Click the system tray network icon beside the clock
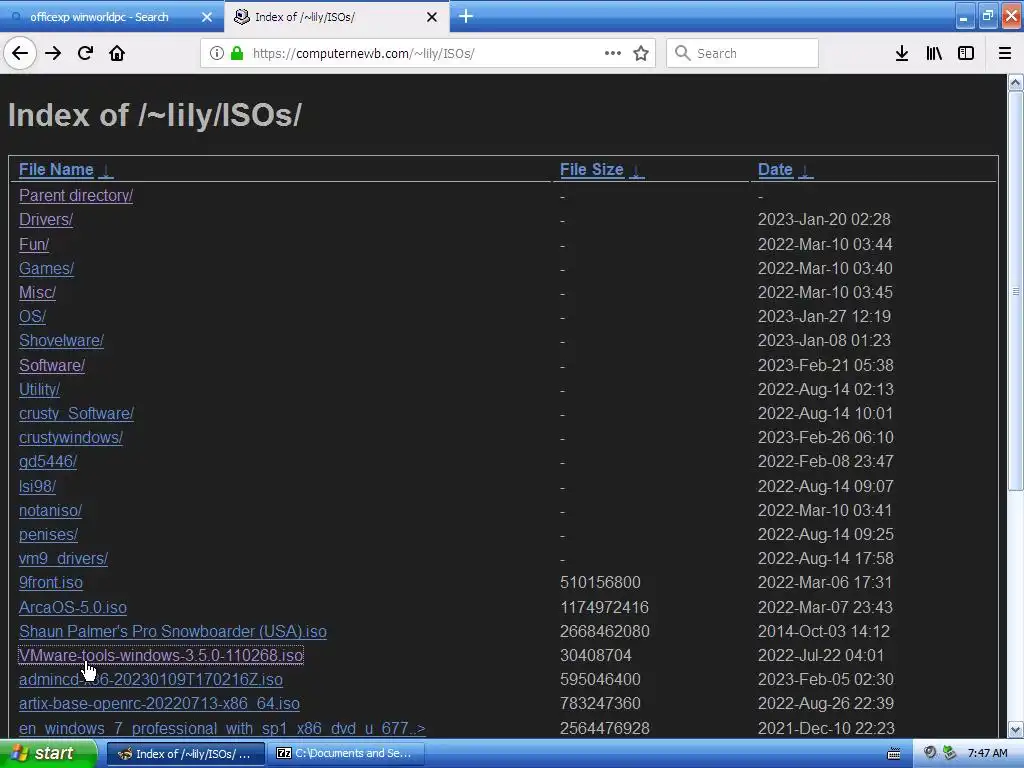The image size is (1024, 768). (949, 753)
